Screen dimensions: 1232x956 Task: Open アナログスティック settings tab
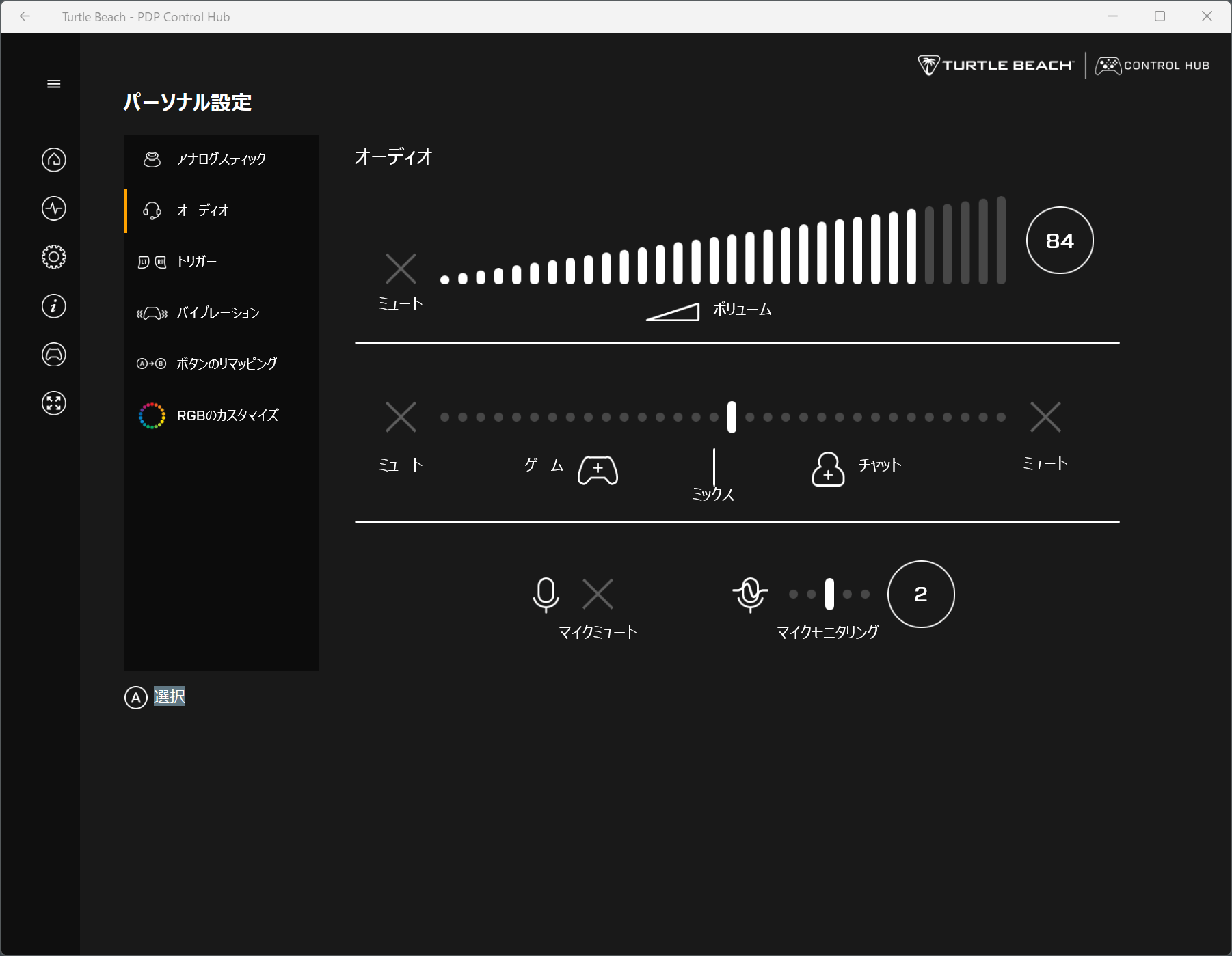pos(222,159)
